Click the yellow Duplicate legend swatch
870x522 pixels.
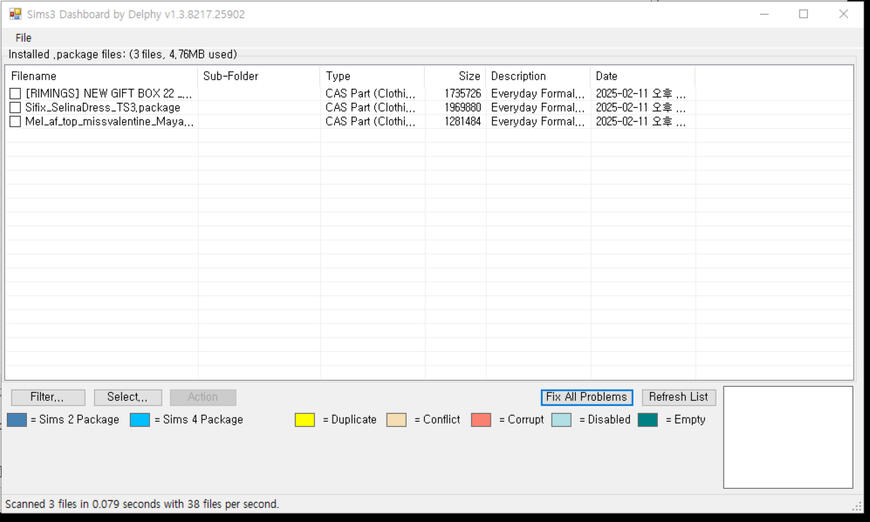[x=305, y=420]
